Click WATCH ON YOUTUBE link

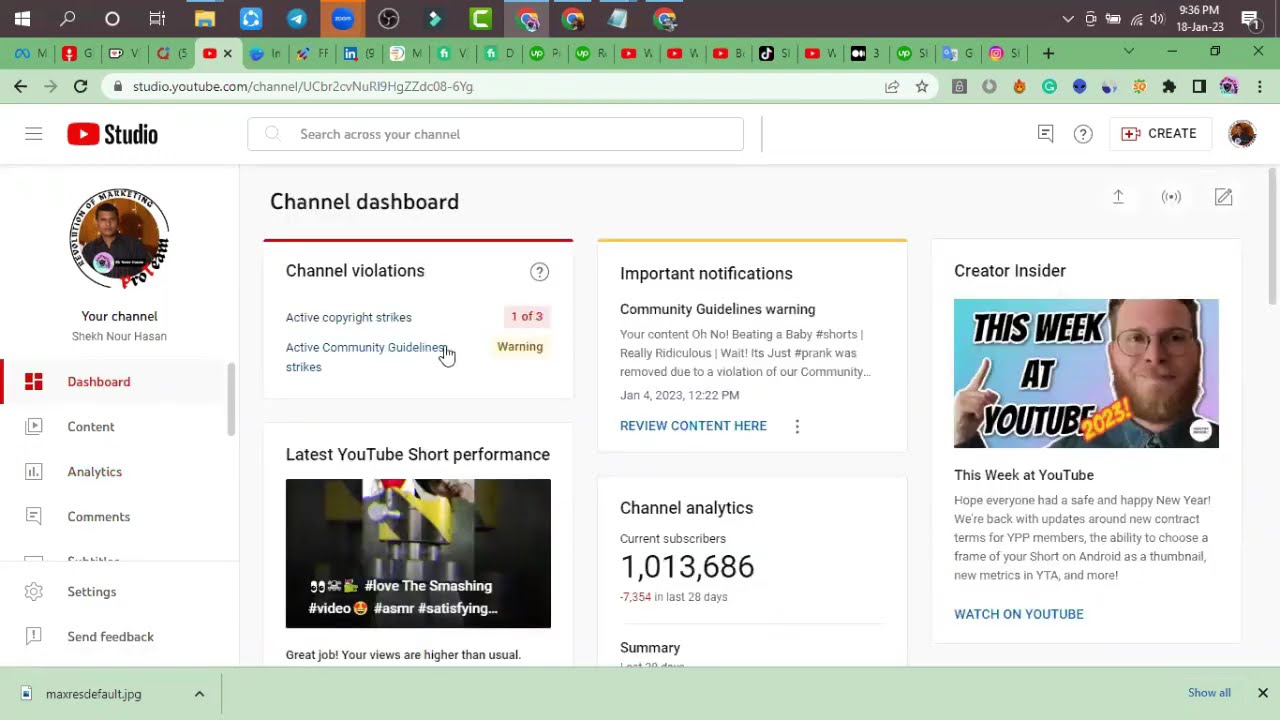point(1018,614)
